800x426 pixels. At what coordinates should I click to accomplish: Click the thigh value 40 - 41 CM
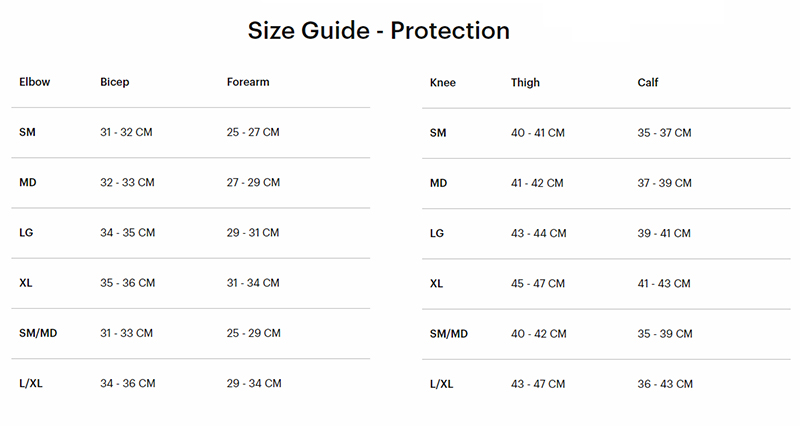pyautogui.click(x=538, y=133)
